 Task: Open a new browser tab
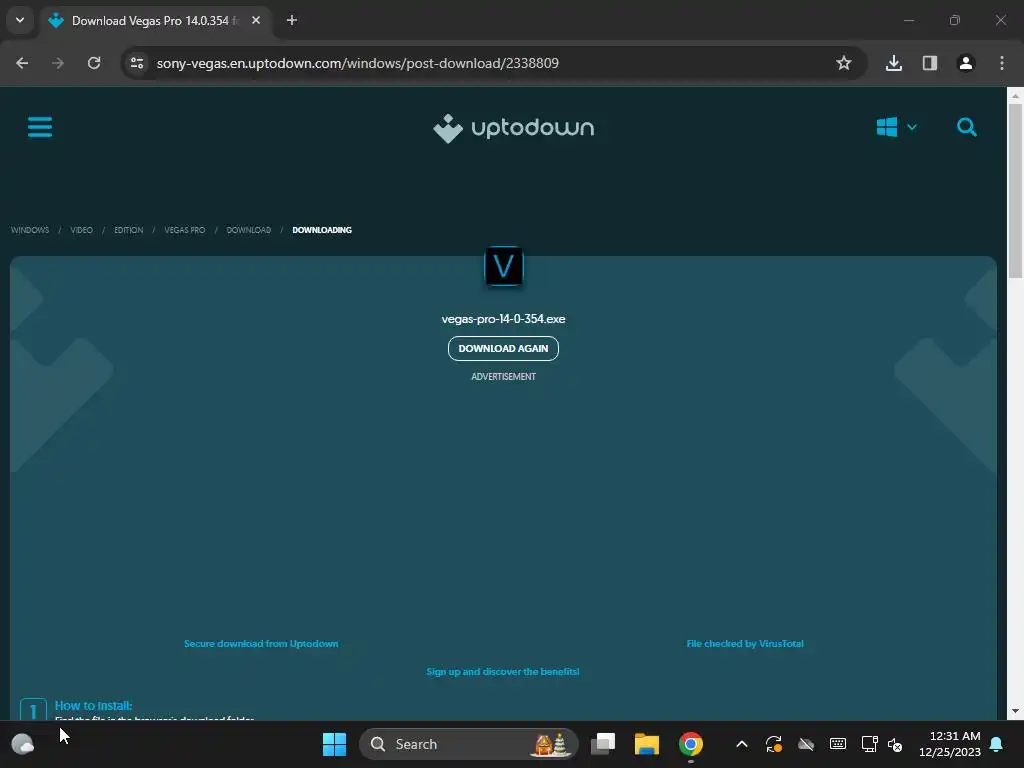[292, 20]
